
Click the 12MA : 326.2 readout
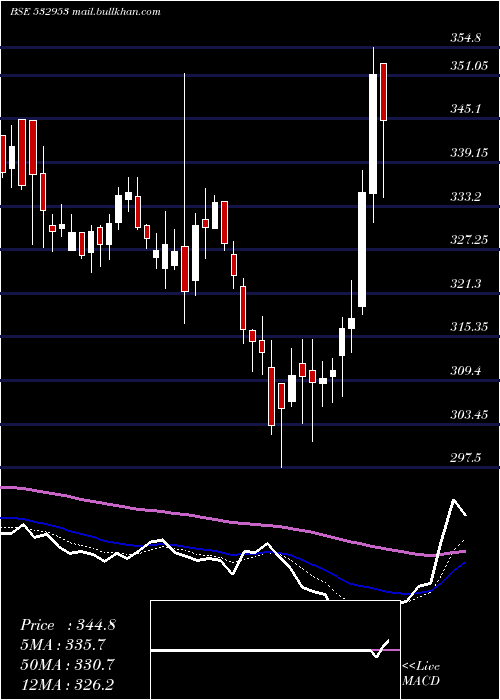pos(67,684)
